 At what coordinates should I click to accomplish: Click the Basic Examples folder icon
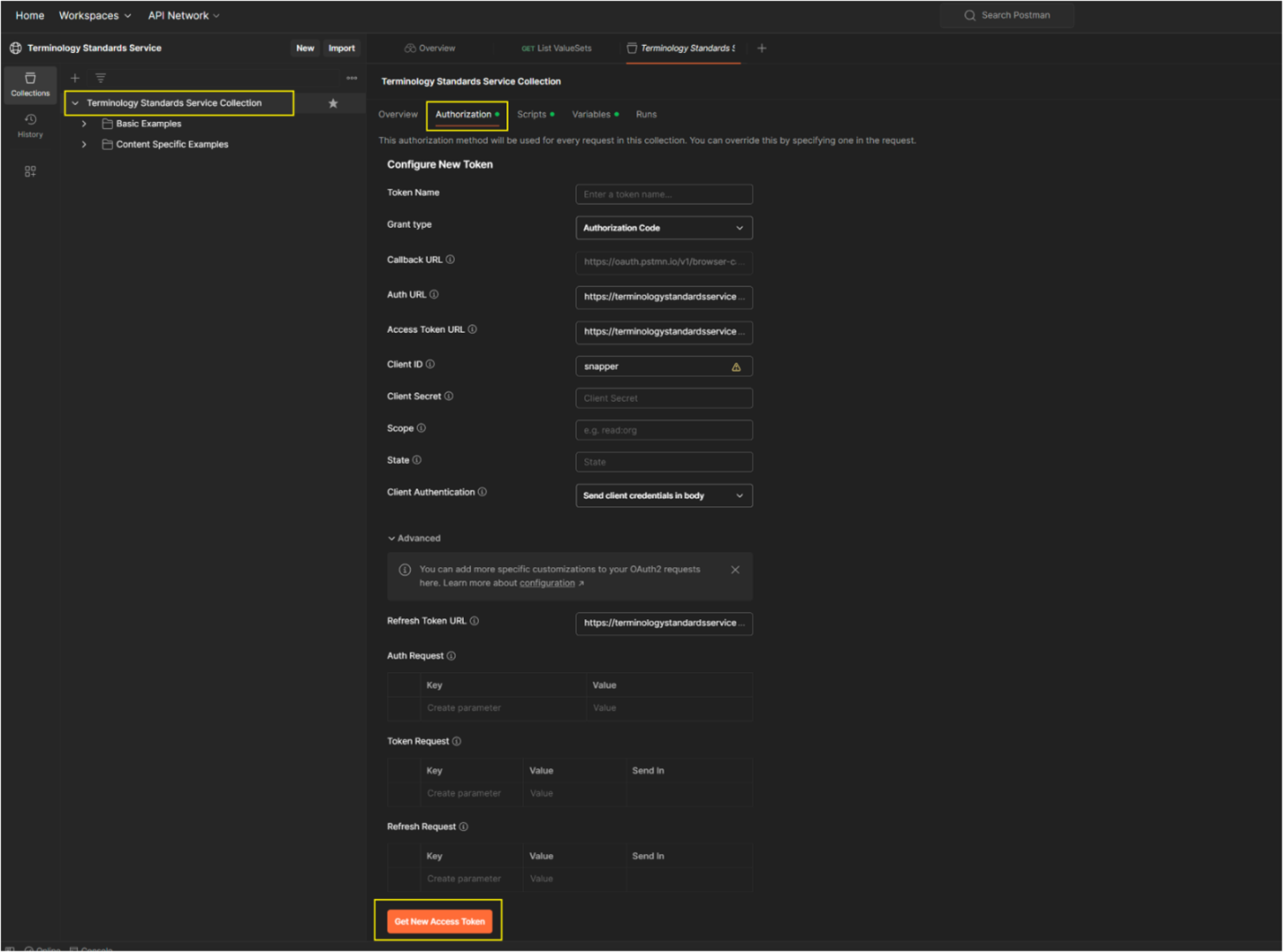108,124
